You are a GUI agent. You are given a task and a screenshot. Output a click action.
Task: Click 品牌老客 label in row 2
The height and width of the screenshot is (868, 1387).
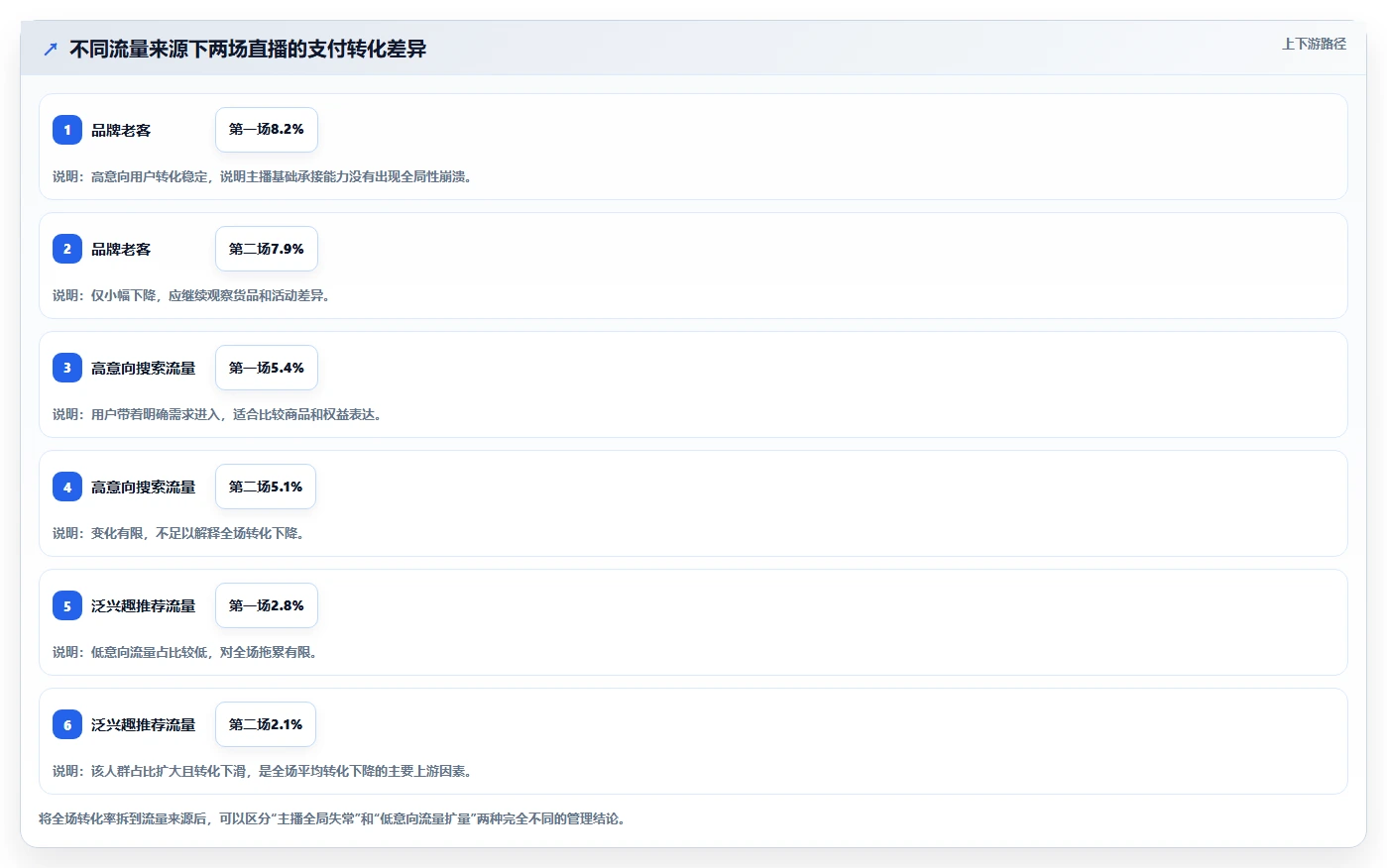[x=121, y=249]
